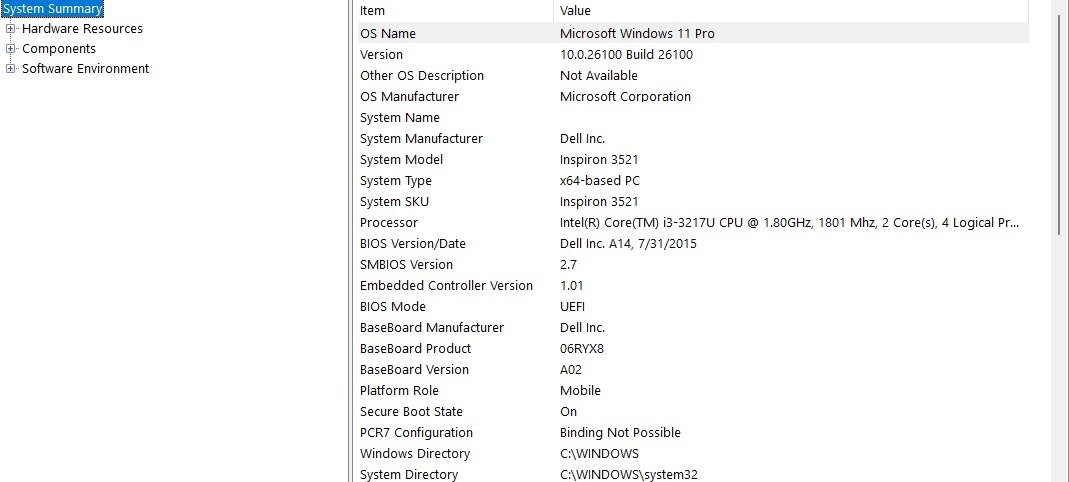Select the PCR7 Configuration row
Image resolution: width=1069 pixels, height=482 pixels.
coord(693,433)
